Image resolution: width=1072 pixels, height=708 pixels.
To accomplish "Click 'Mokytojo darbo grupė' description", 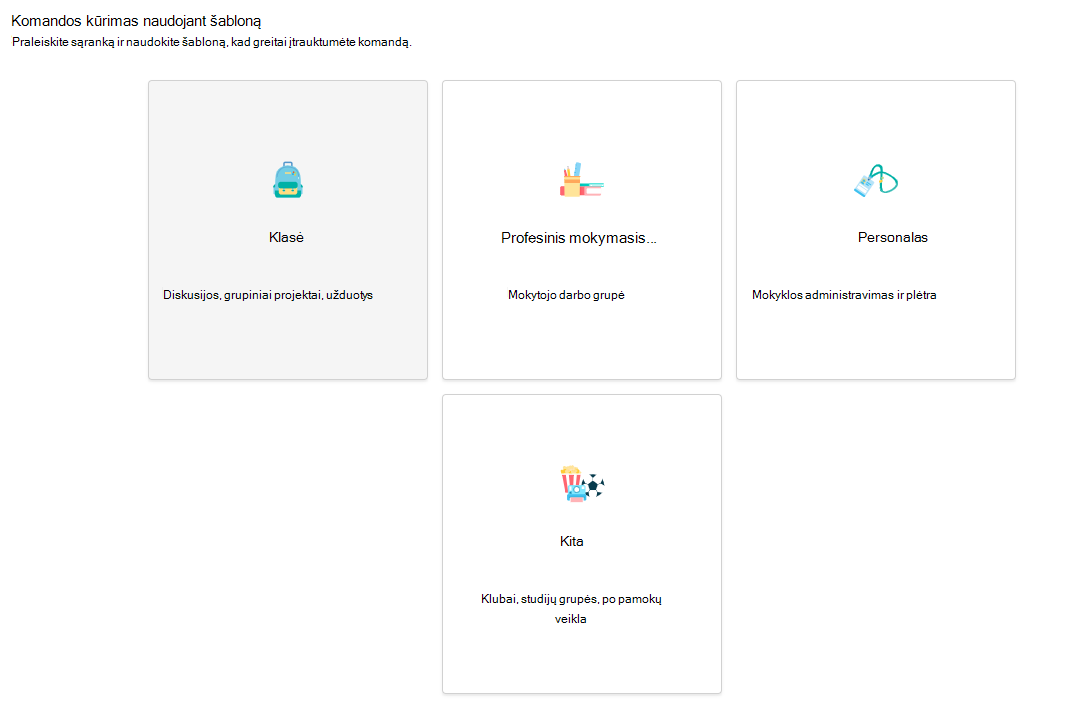I will (x=566, y=295).
